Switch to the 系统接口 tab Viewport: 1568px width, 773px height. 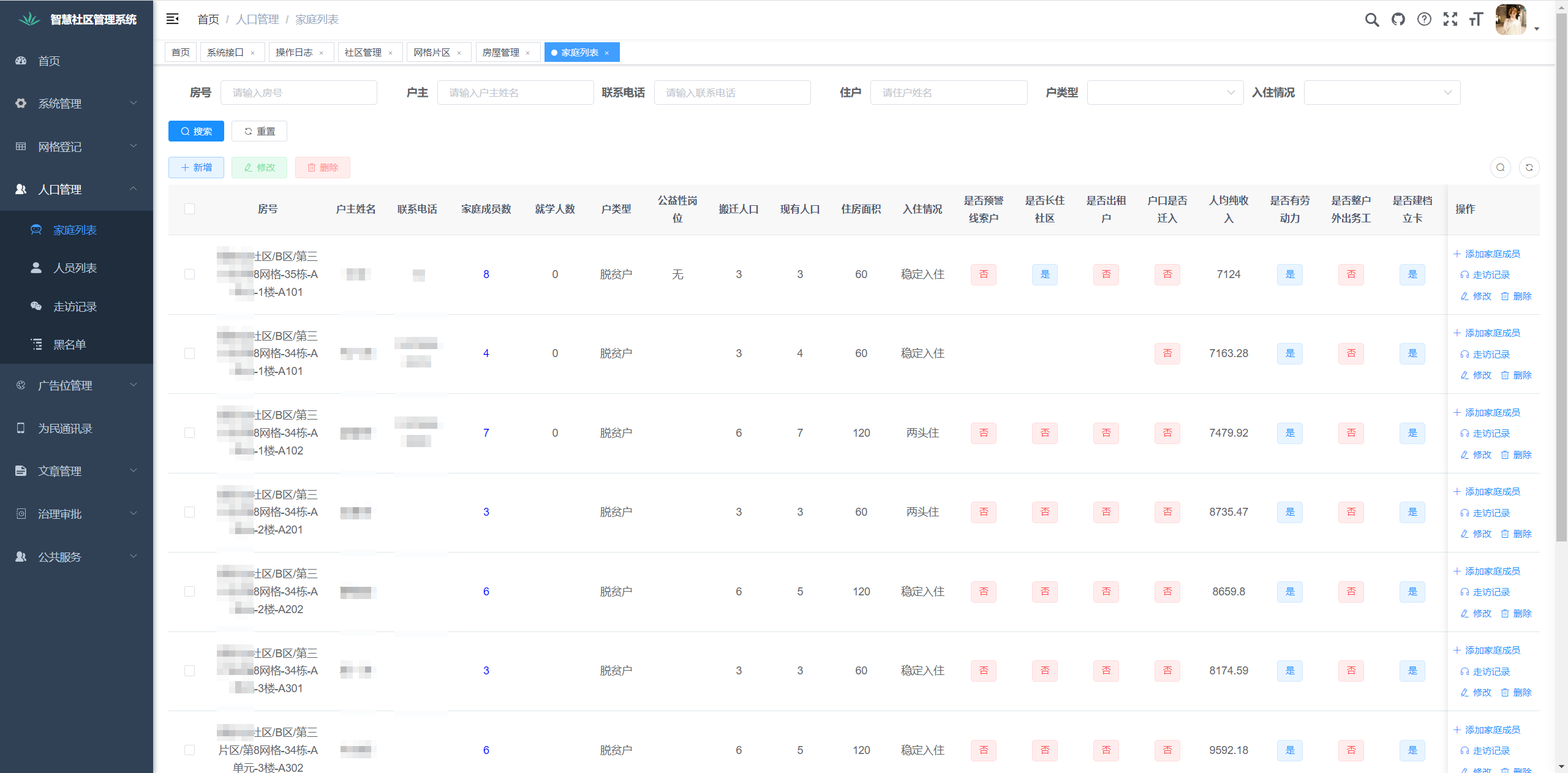coord(225,53)
